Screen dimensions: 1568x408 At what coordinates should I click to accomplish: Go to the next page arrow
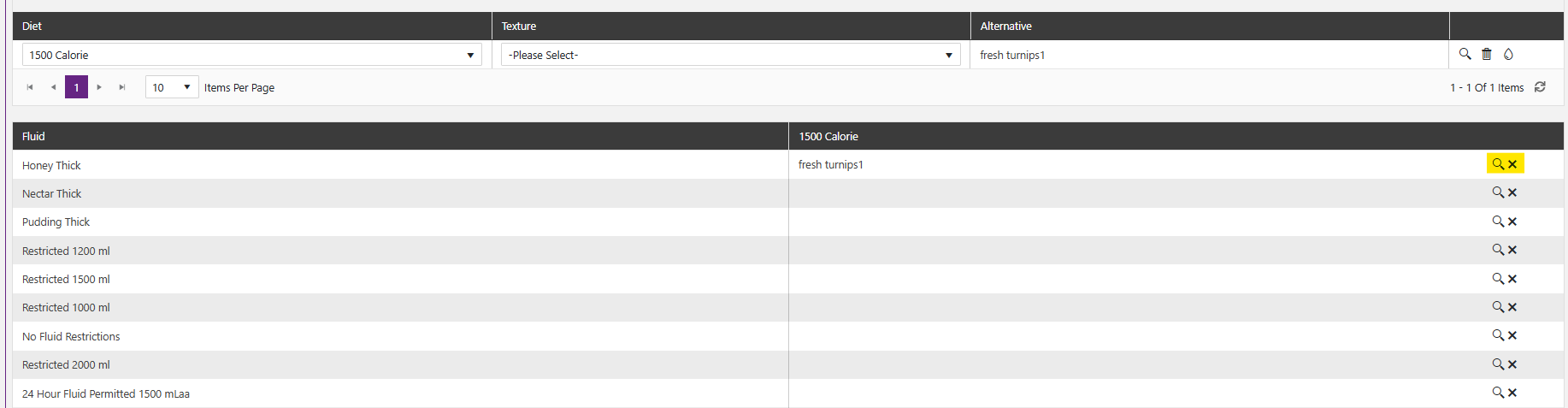click(99, 87)
